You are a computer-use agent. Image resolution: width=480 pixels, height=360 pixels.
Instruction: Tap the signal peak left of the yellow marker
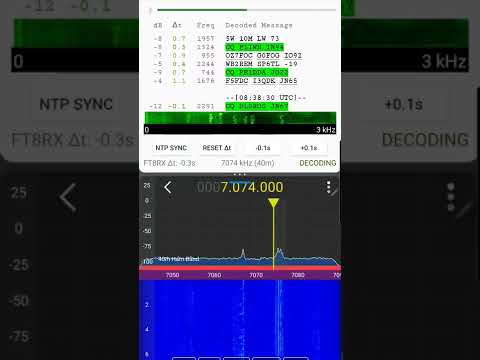click(243, 254)
